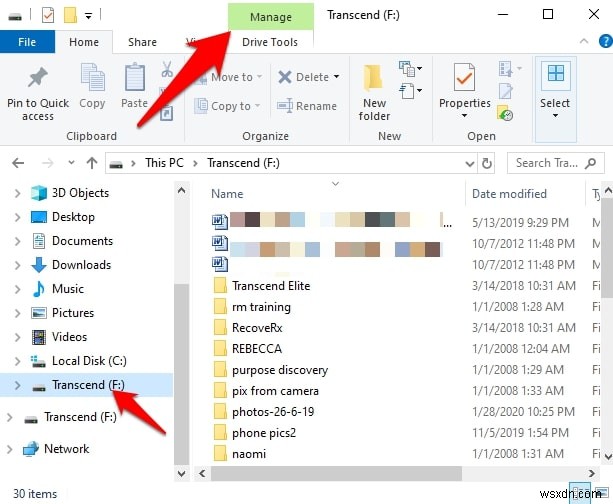613x504 pixels.
Task: Open the first Word document icon
Action: (x=220, y=222)
